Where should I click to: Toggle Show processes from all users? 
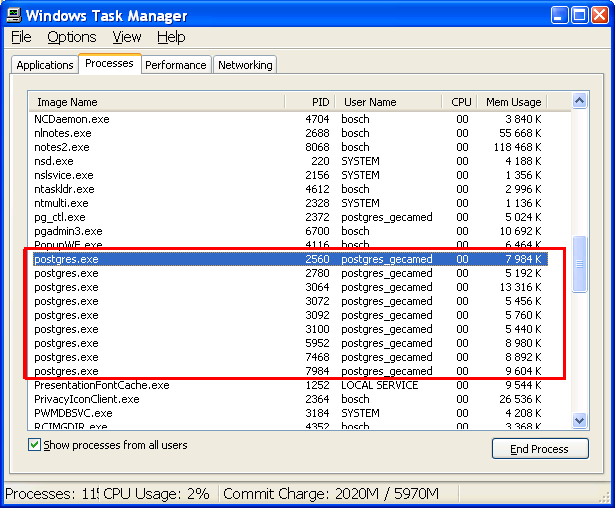[x=35, y=445]
